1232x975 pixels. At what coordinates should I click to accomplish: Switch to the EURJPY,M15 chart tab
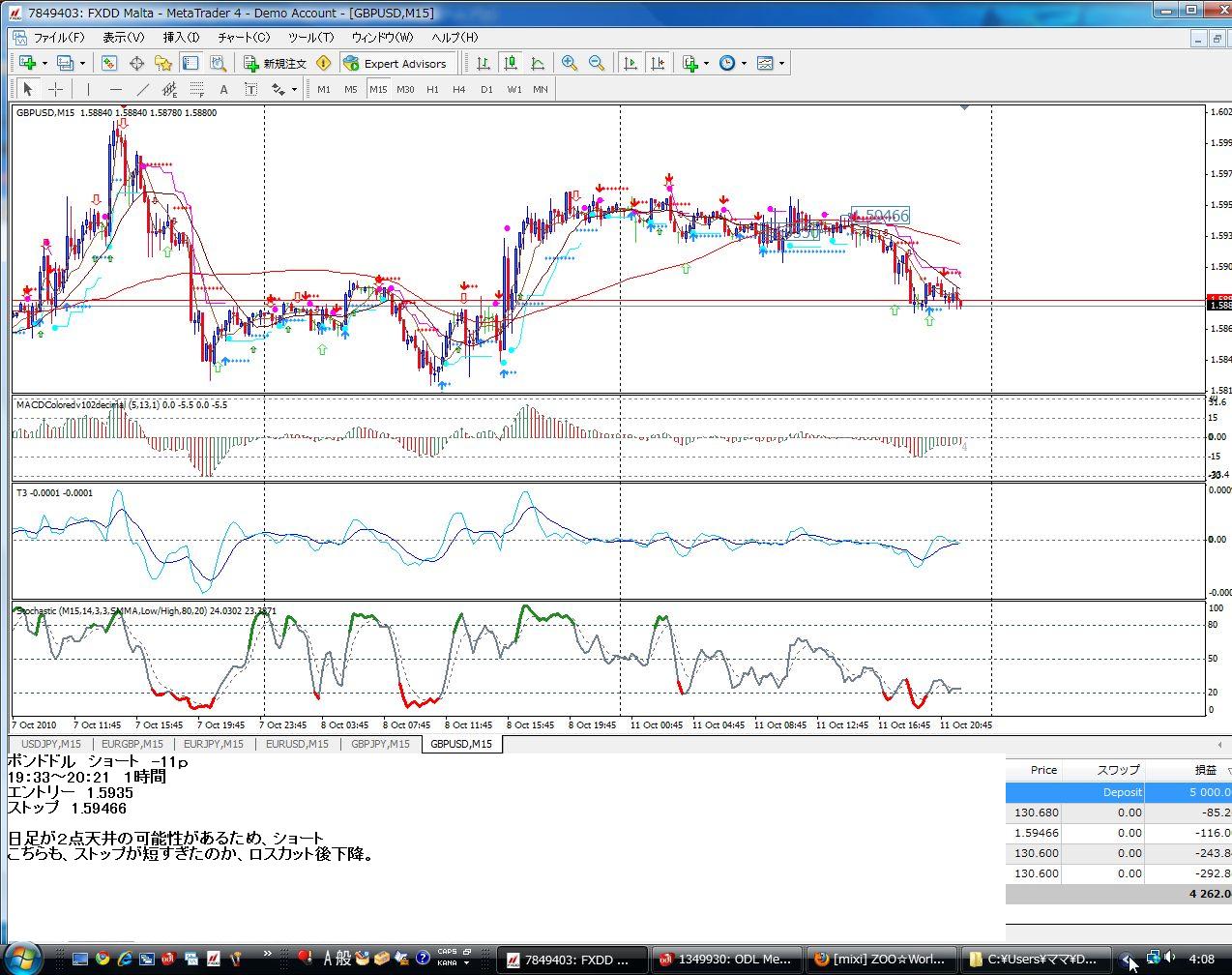[214, 744]
